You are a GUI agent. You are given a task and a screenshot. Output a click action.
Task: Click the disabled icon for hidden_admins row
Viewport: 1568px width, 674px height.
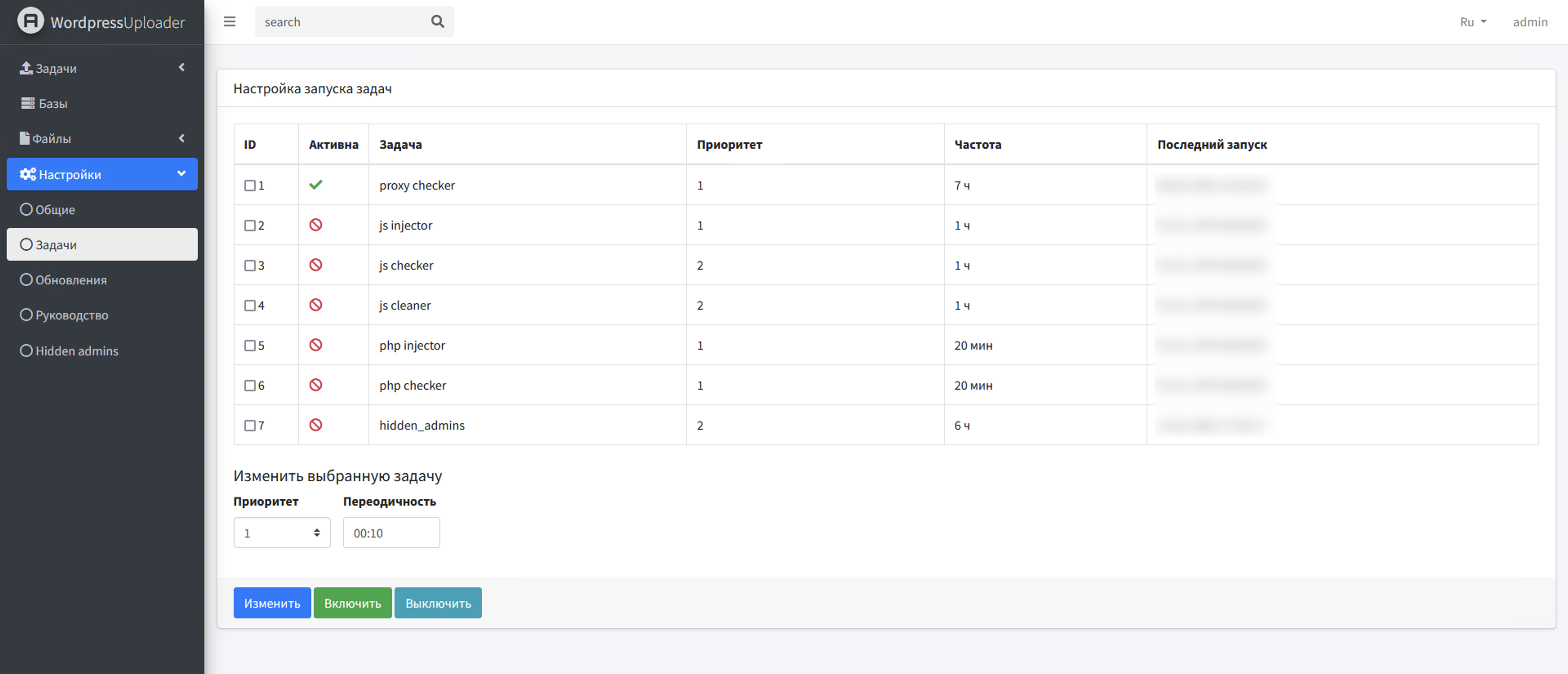(315, 425)
